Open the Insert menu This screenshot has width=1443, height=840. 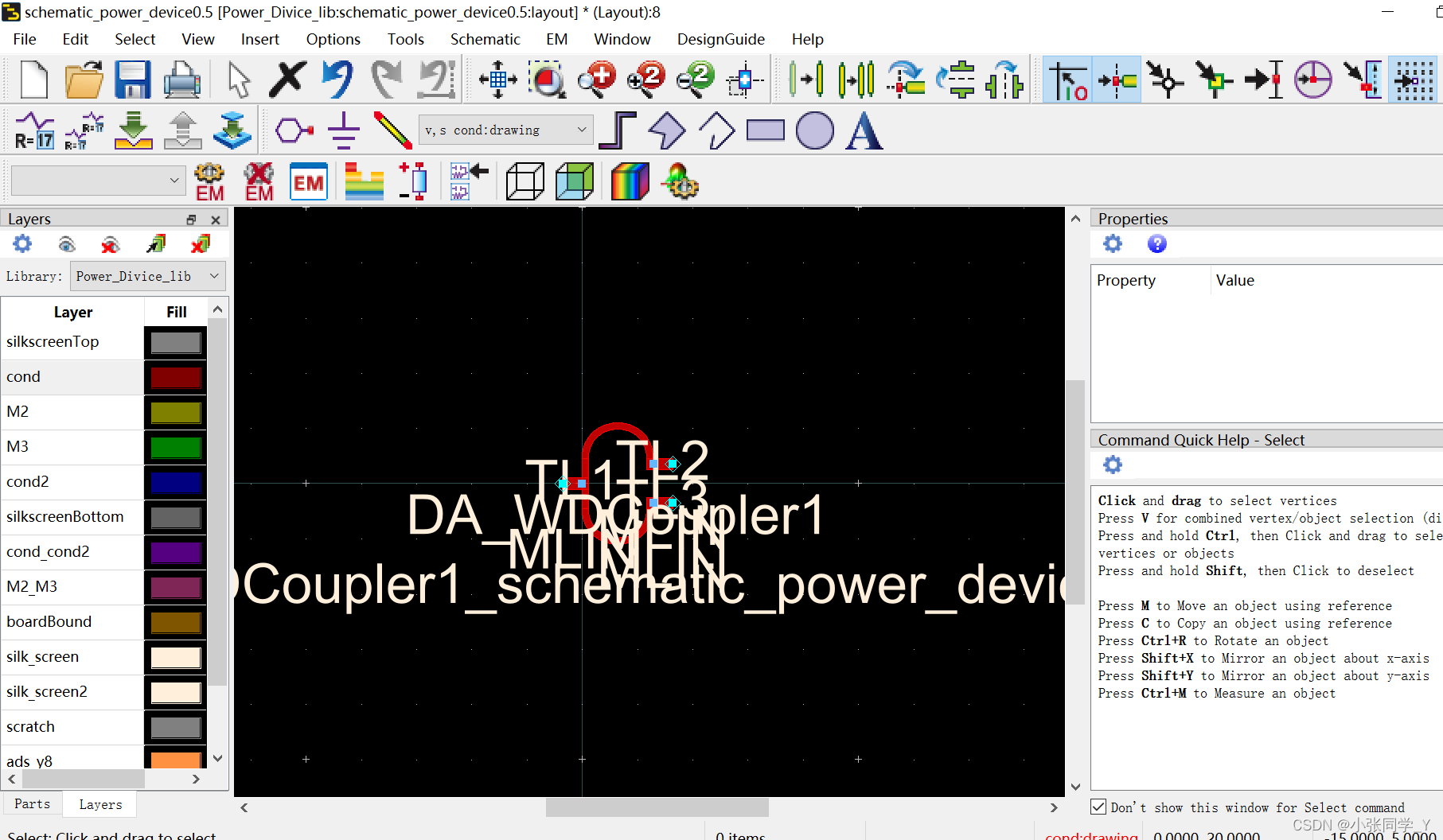pyautogui.click(x=260, y=39)
